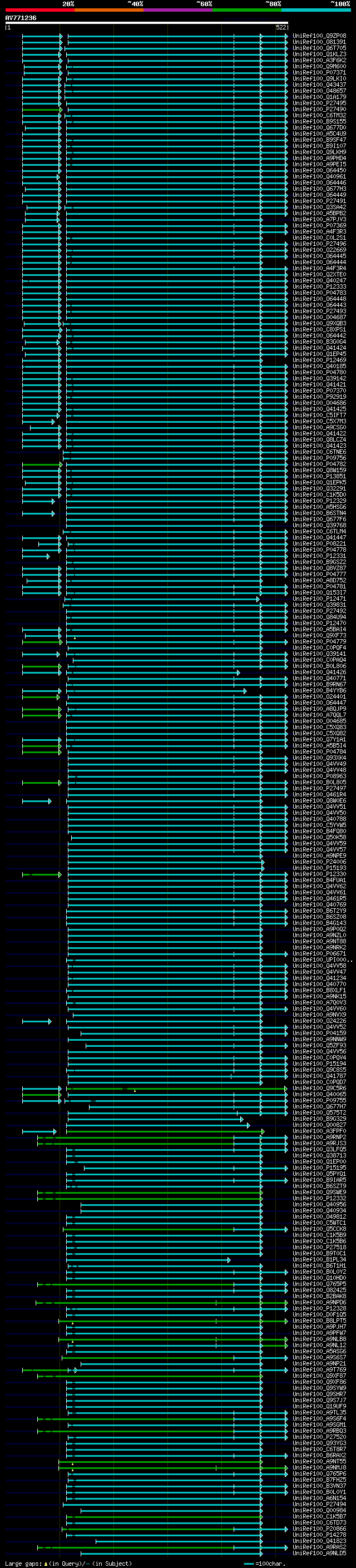The height and width of the screenshot is (1568, 356).
Task: Select the UniRef100_P27491 hit
Action: coord(319,201)
